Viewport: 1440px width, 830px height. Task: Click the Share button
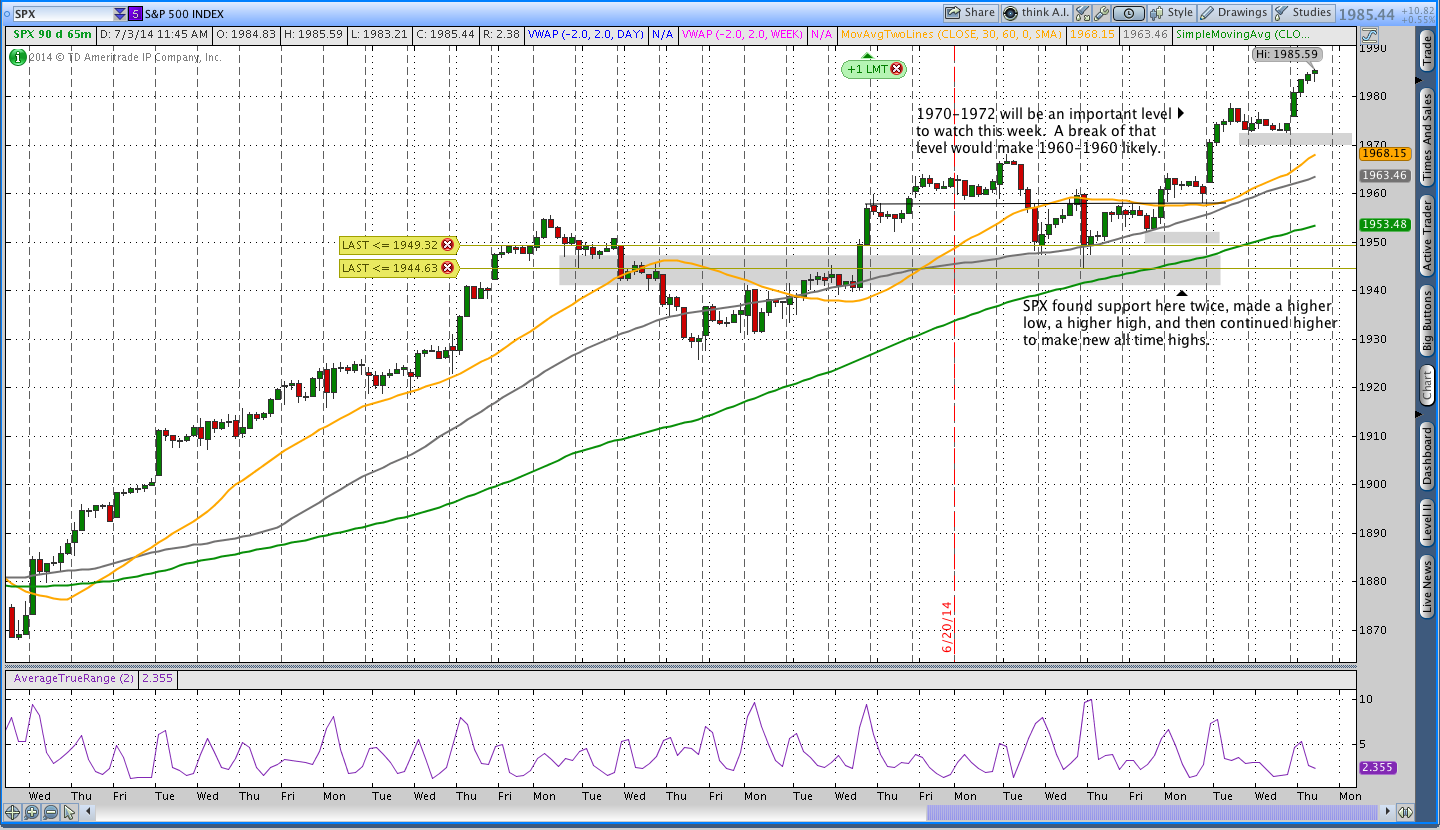pyautogui.click(x=971, y=13)
